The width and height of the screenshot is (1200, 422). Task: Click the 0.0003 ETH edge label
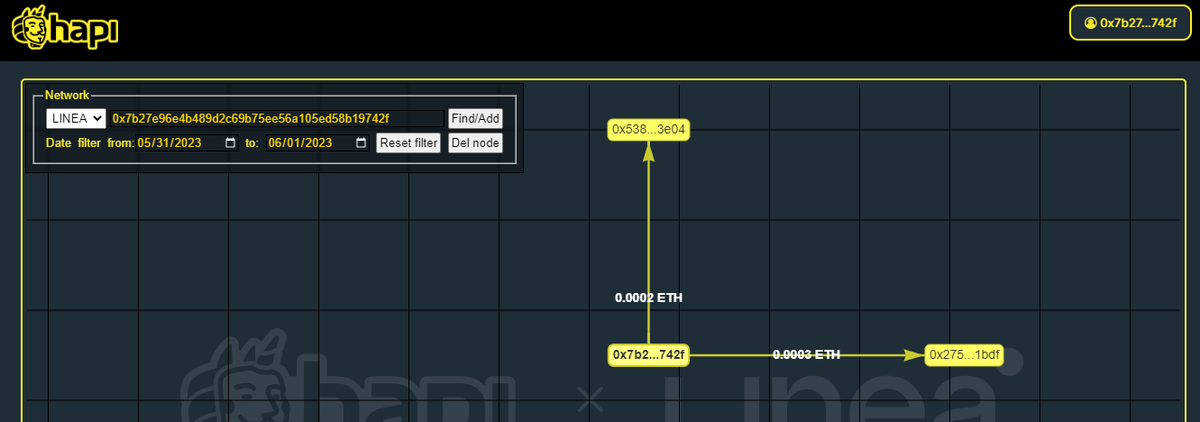point(806,354)
